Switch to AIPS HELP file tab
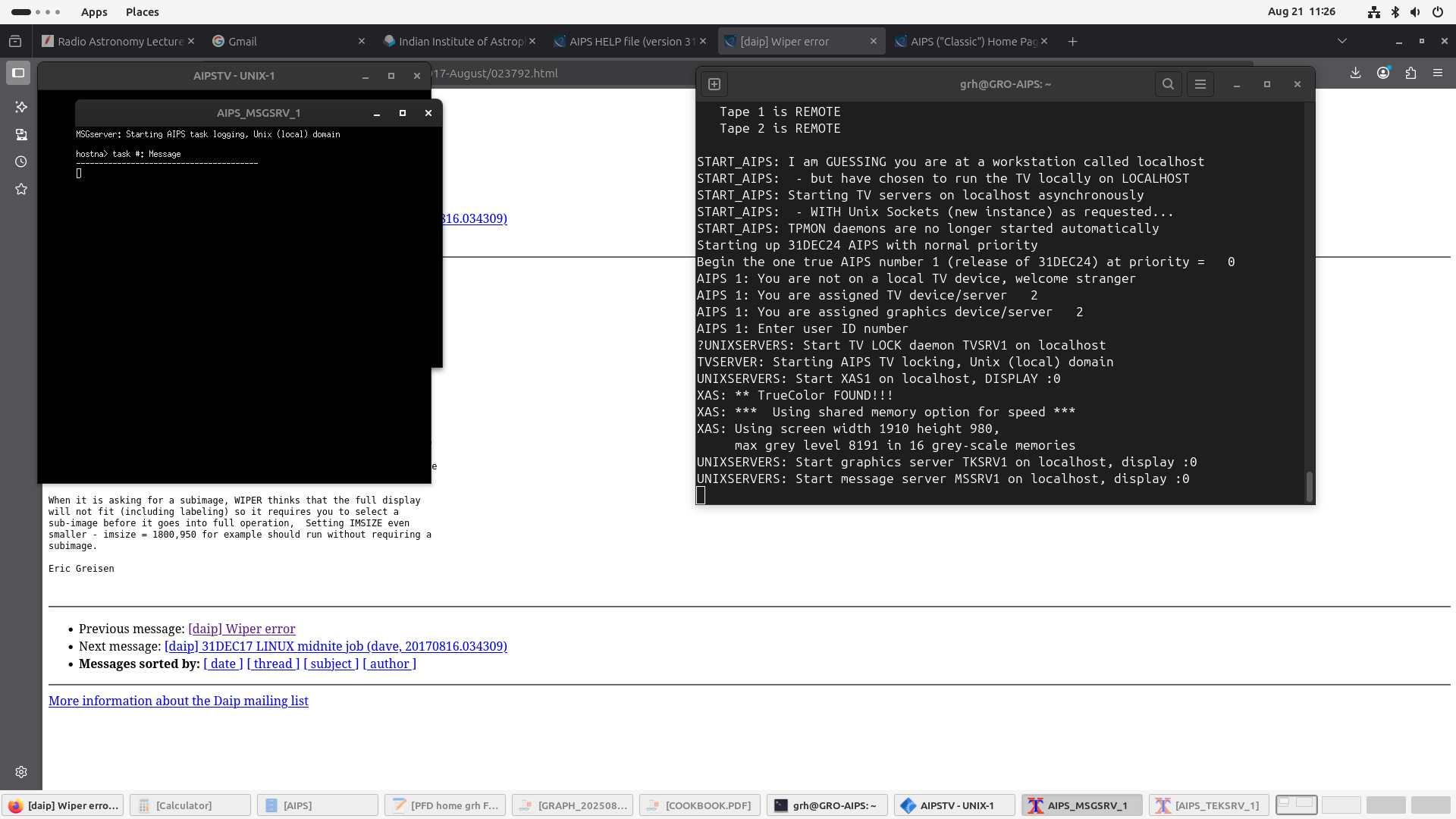Image resolution: width=1456 pixels, height=819 pixels. (x=631, y=41)
